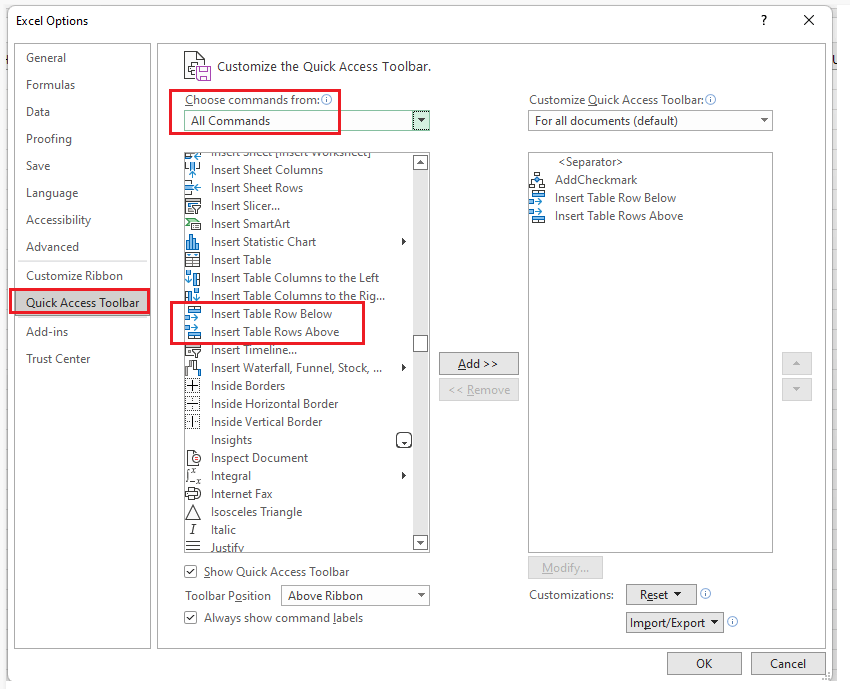The width and height of the screenshot is (850, 689).
Task: Expand the Insights group arrow
Action: pos(404,440)
